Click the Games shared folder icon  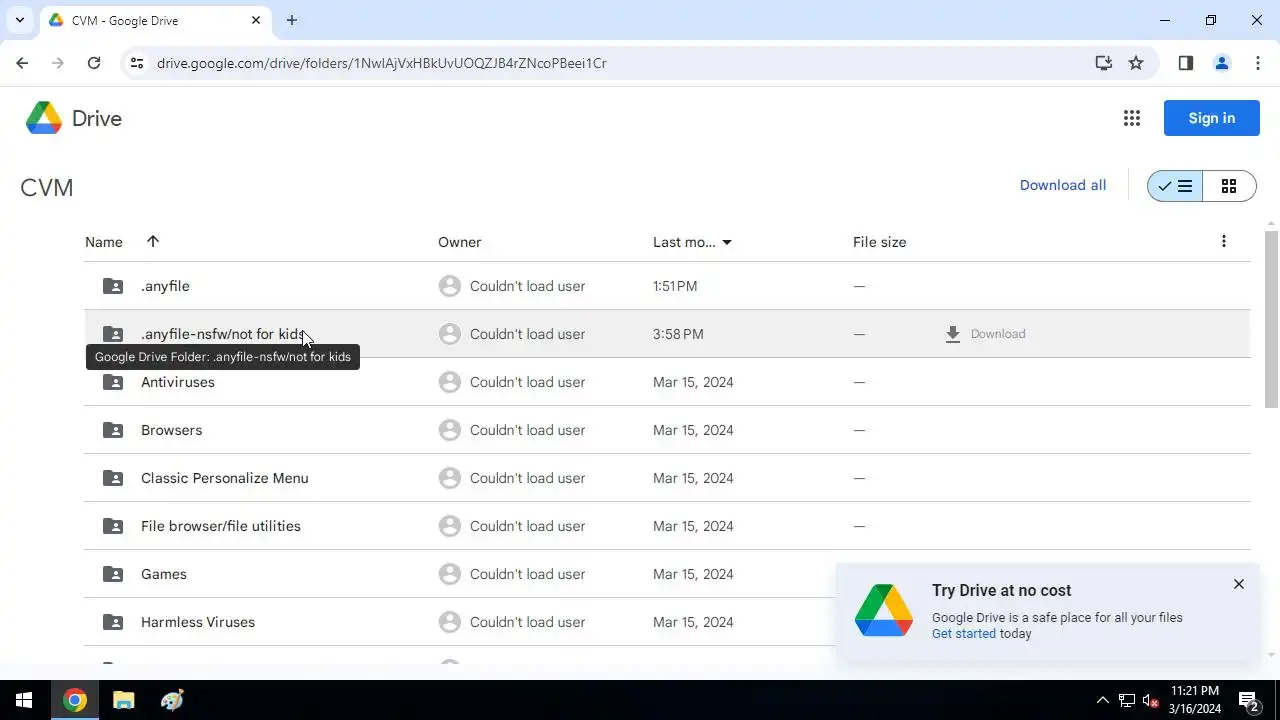click(113, 574)
